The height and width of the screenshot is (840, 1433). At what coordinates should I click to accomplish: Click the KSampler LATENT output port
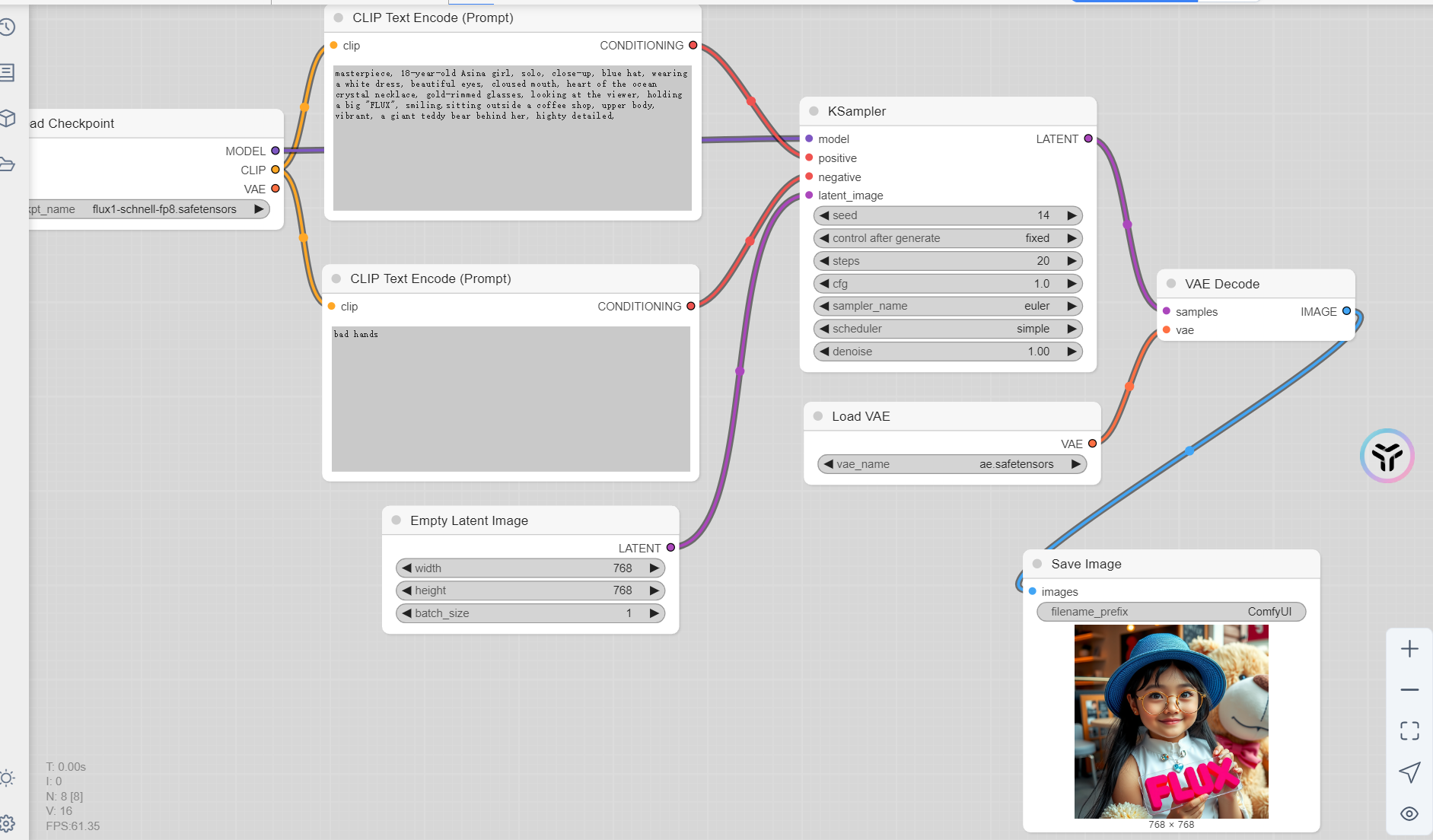click(1088, 138)
